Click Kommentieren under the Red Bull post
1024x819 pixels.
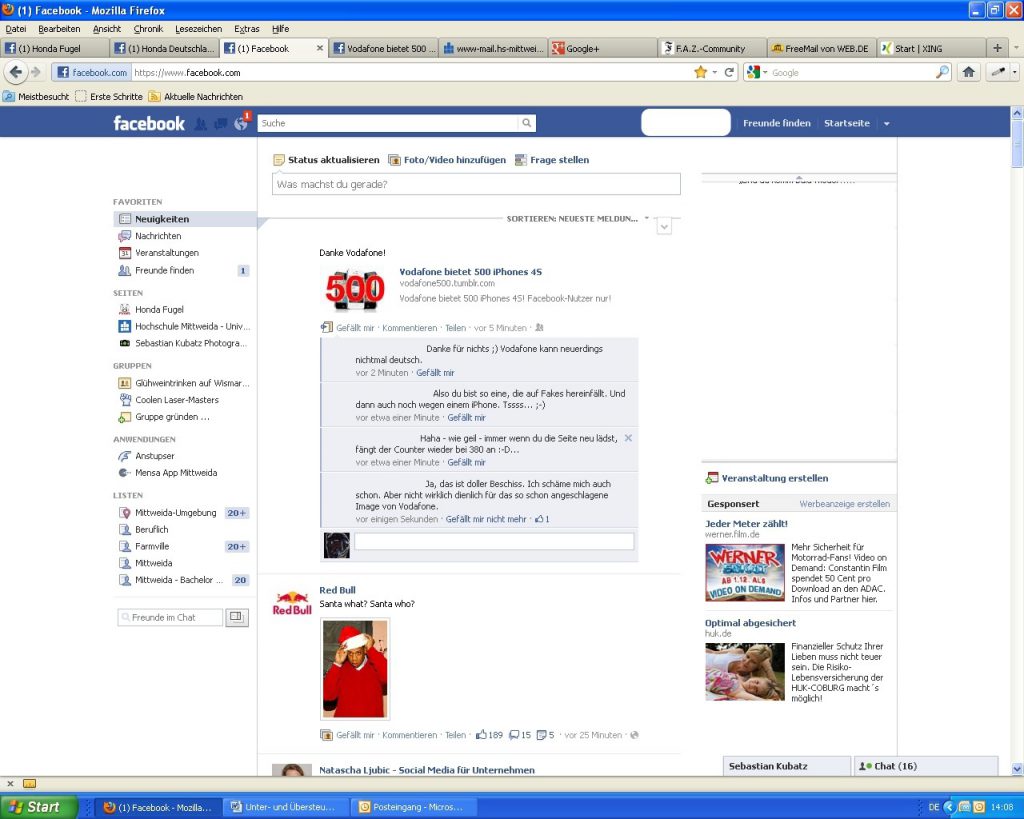point(409,735)
